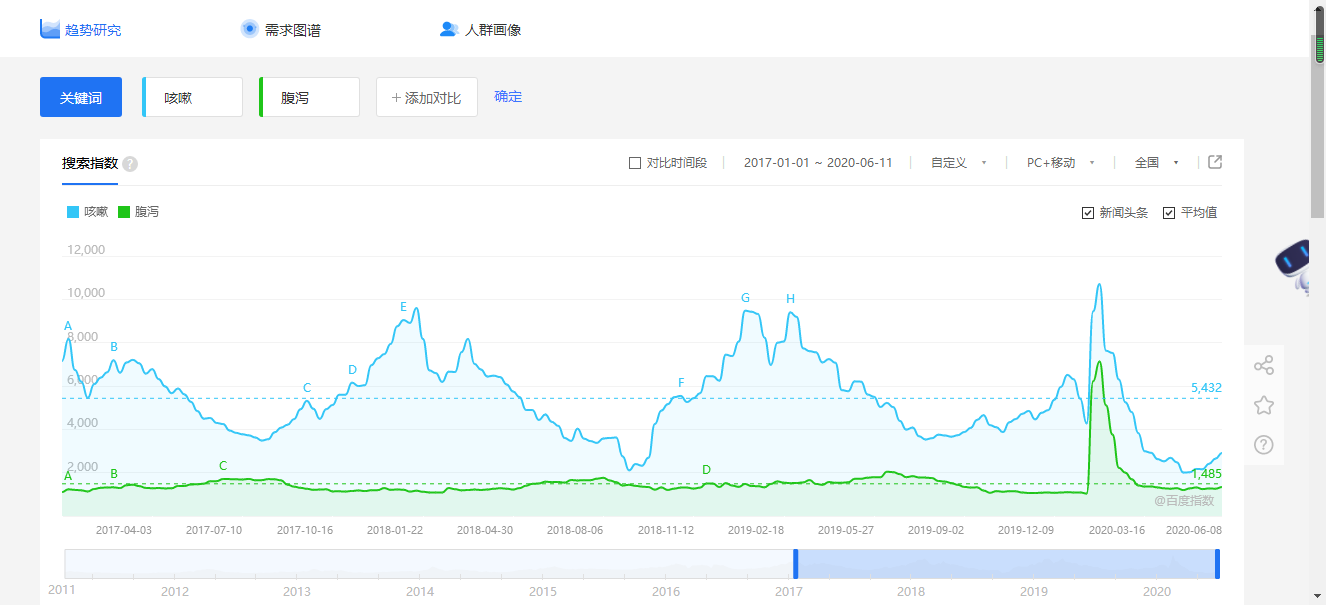Image resolution: width=1326 pixels, height=605 pixels.
Task: Click blue news marker C on chart
Action: 307,388
